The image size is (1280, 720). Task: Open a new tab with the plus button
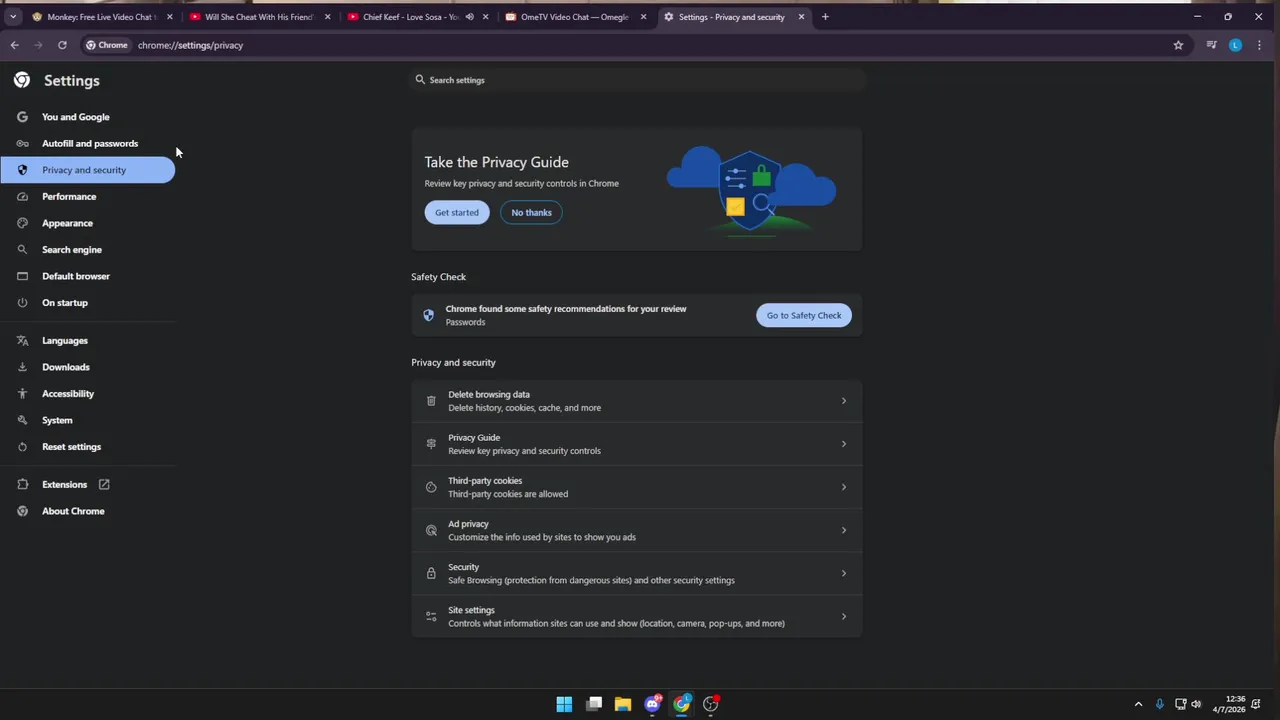(x=825, y=17)
